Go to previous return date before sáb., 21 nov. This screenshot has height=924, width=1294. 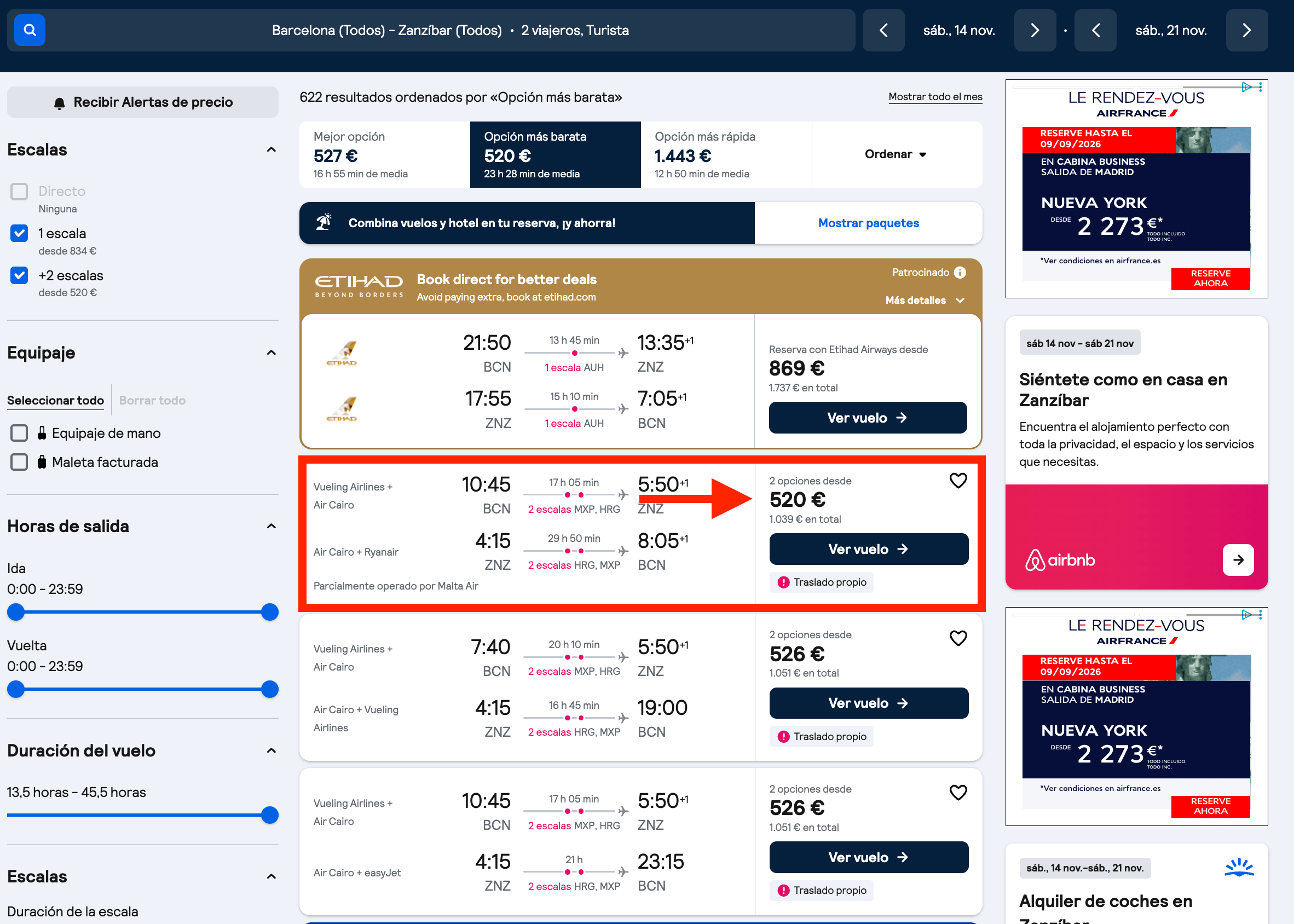click(1095, 30)
